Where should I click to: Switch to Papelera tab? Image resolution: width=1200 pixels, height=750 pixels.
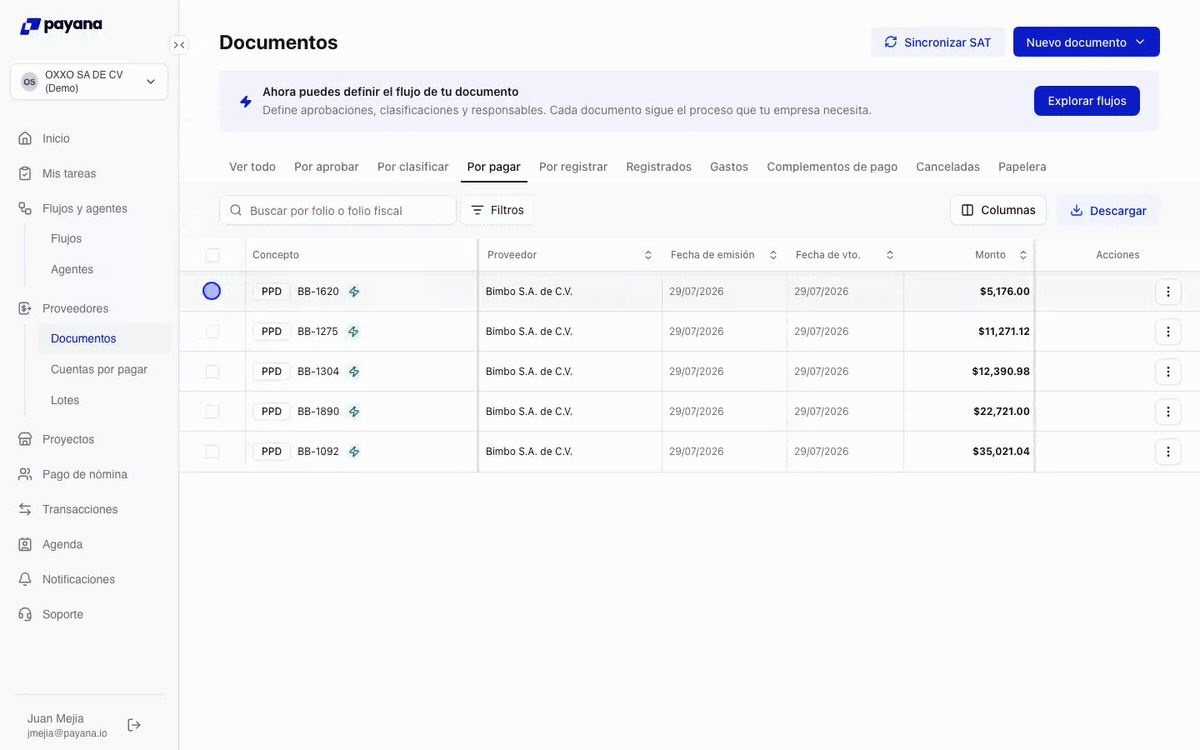(1022, 167)
